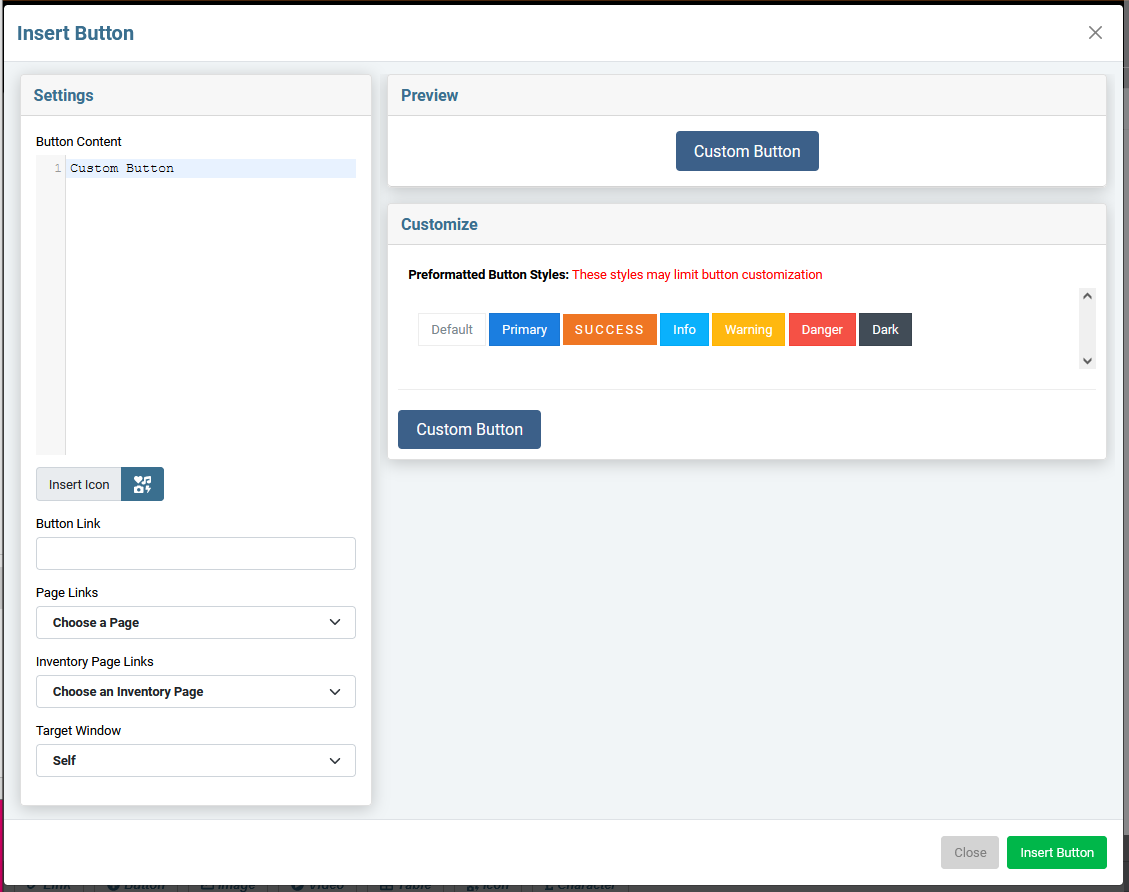Click the Insert Icon label button
Viewport: 1129px width, 892px height.
[x=78, y=484]
